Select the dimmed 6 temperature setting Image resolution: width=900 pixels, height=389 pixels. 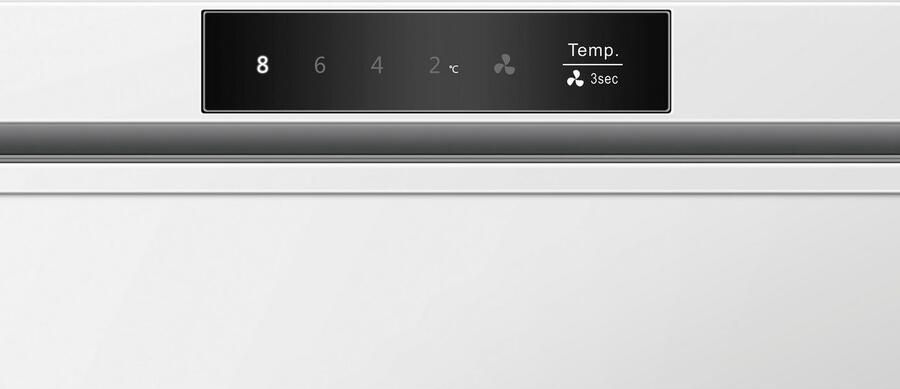tap(320, 65)
